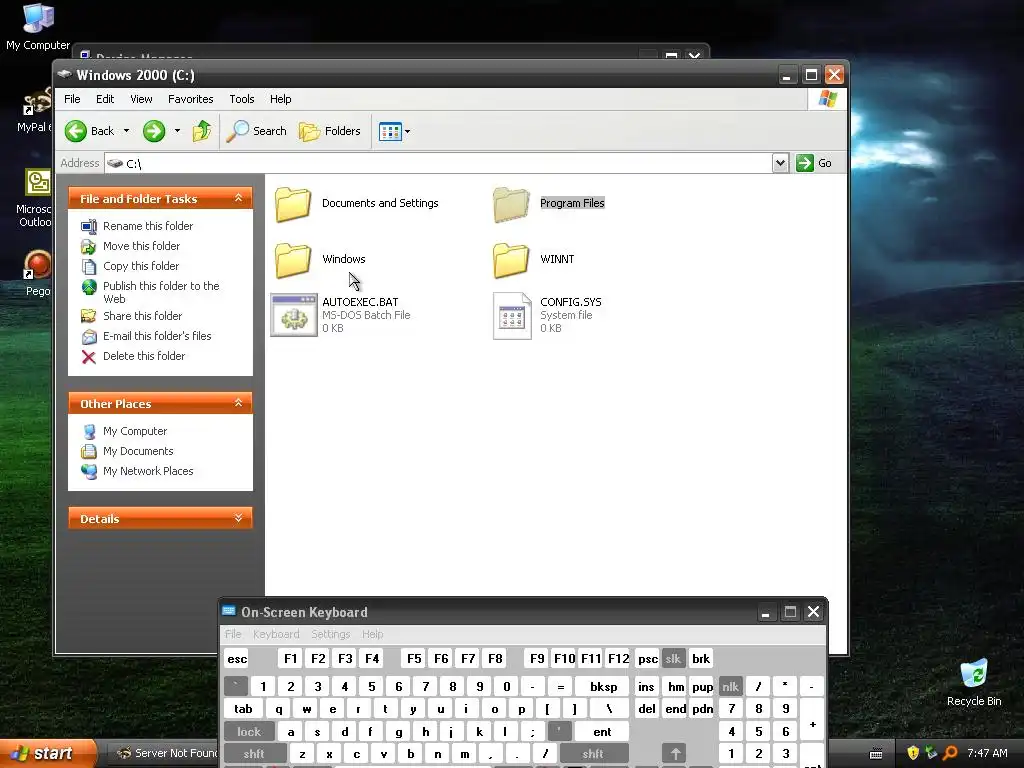The height and width of the screenshot is (768, 1024).
Task: Open the Search magnifier tool
Action: pyautogui.click(x=257, y=131)
